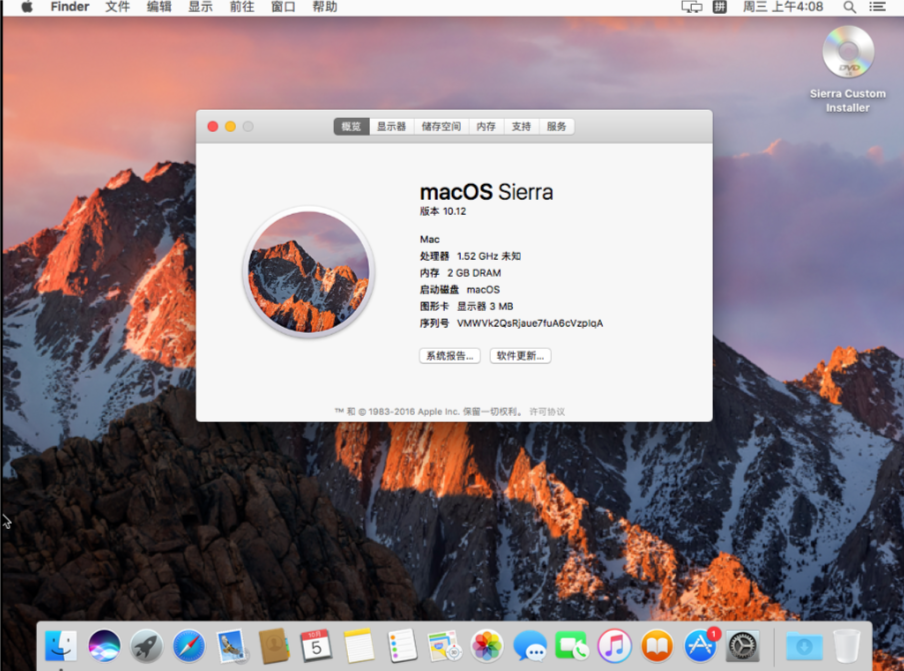Open System Preferences gear icon

[x=742, y=646]
